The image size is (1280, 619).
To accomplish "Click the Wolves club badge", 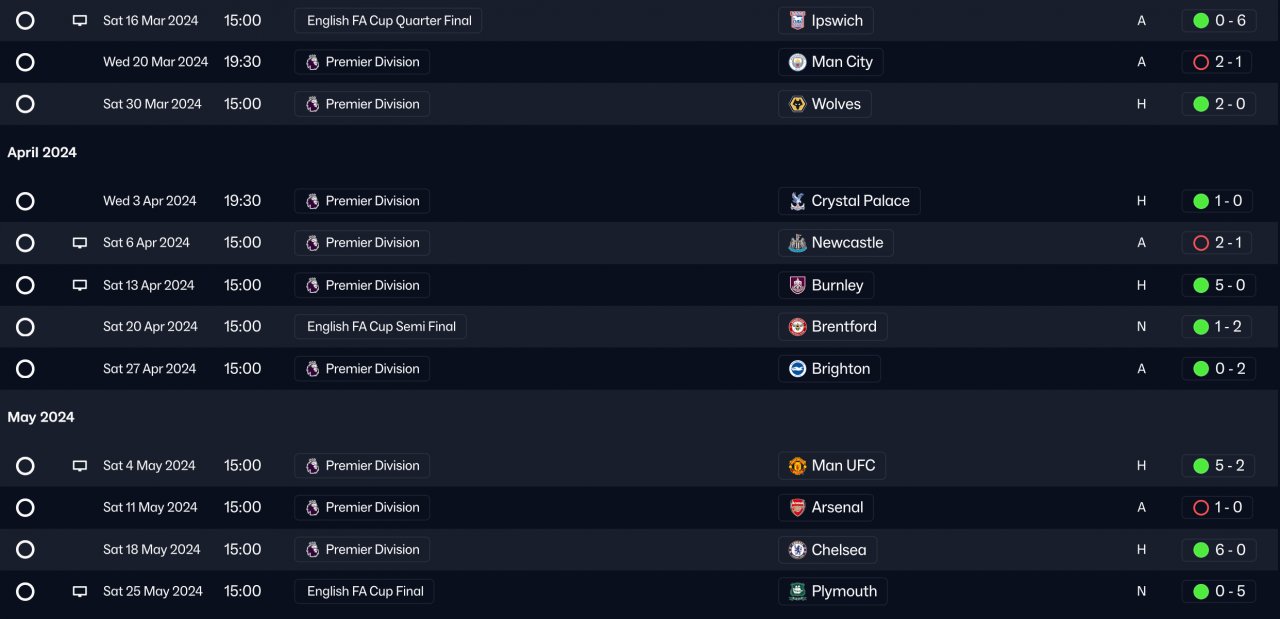I will [797, 104].
